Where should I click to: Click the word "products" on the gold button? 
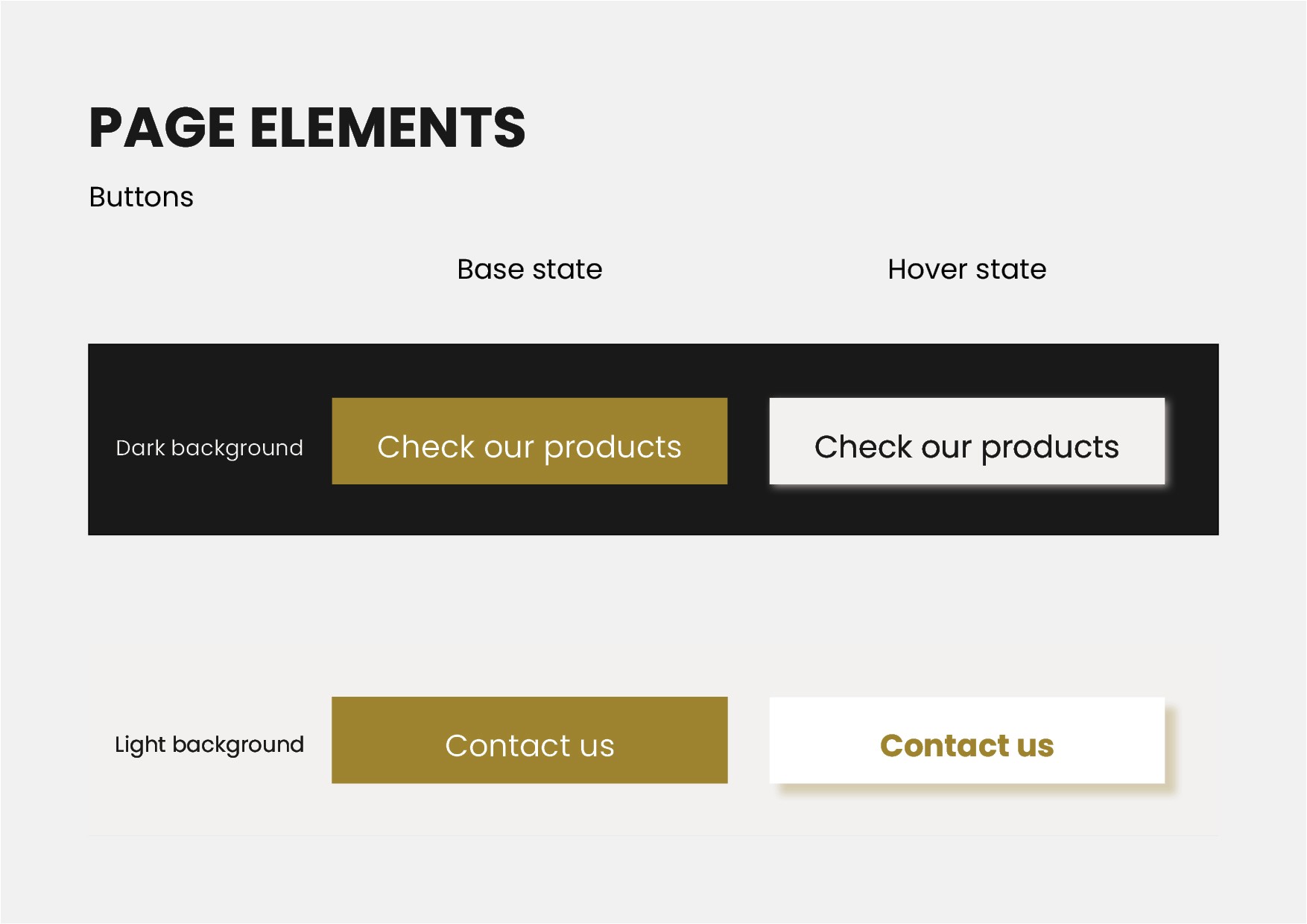point(613,448)
